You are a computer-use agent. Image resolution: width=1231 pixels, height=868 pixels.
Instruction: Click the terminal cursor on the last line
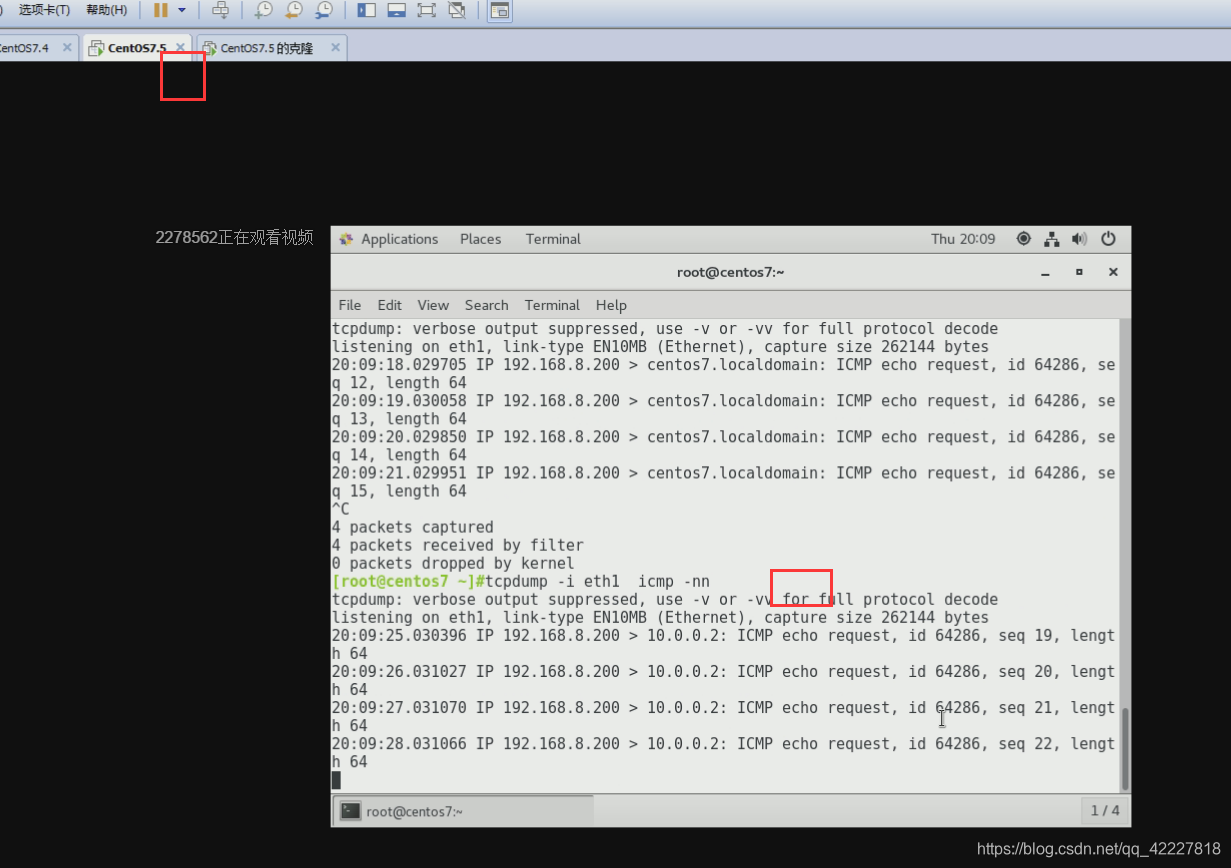[x=336, y=780]
